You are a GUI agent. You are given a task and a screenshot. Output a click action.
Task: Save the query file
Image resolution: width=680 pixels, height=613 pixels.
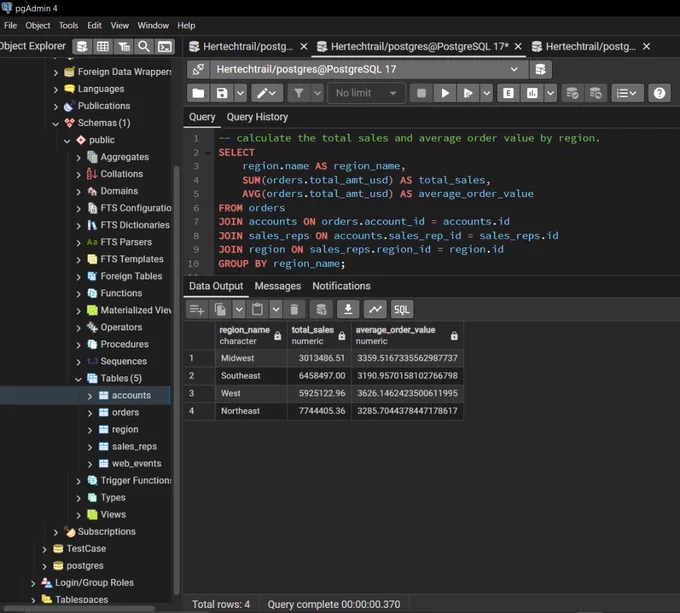(222, 93)
